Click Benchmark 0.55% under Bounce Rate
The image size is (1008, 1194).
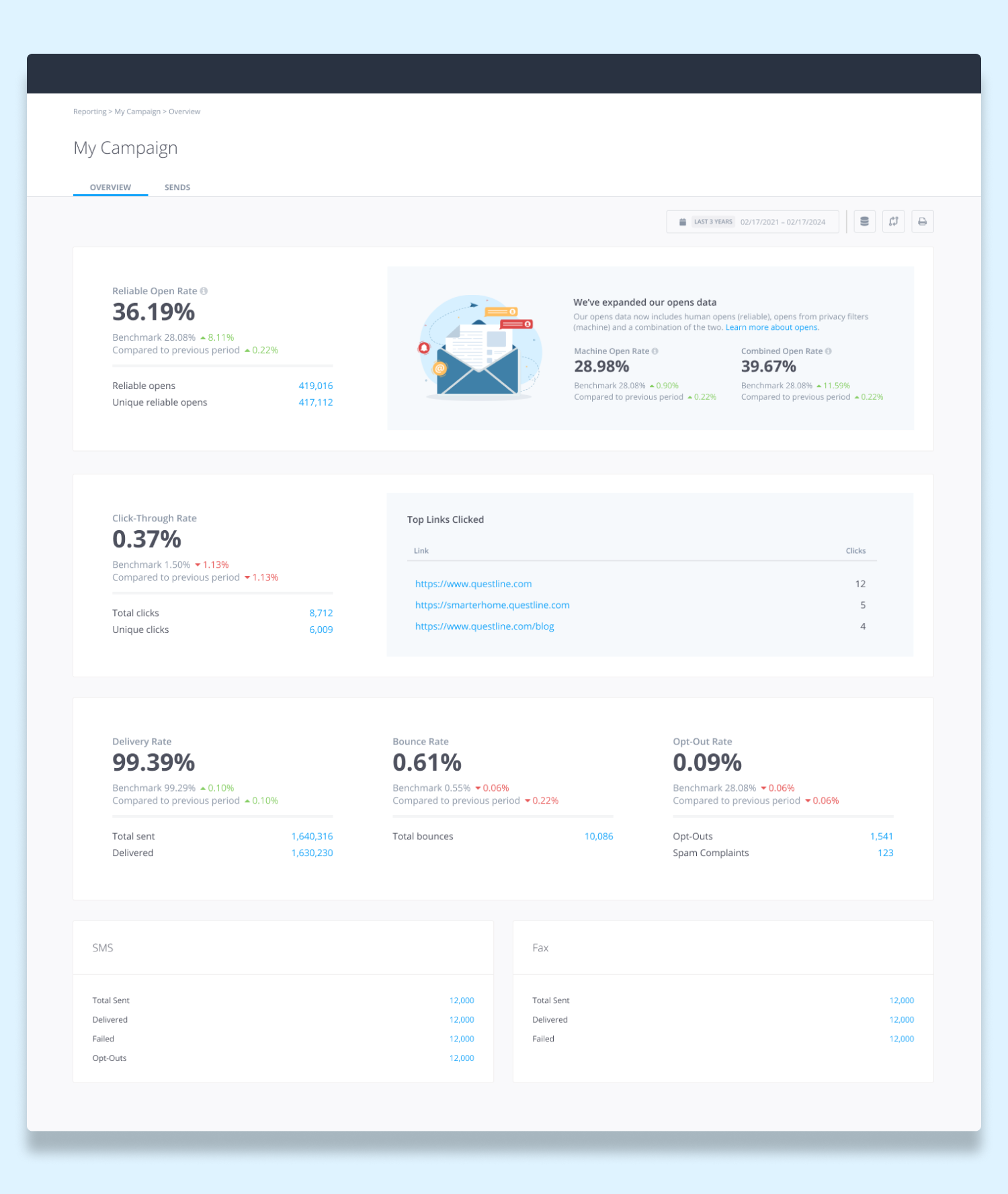click(431, 788)
